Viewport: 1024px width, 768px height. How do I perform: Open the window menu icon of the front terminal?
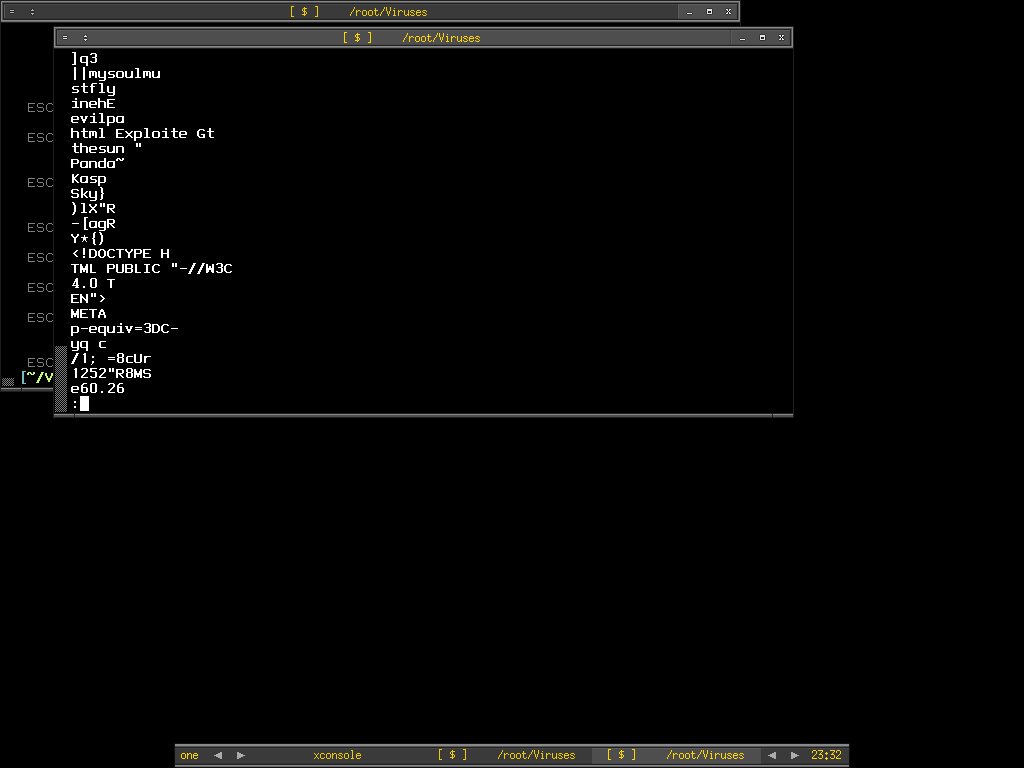[x=66, y=38]
